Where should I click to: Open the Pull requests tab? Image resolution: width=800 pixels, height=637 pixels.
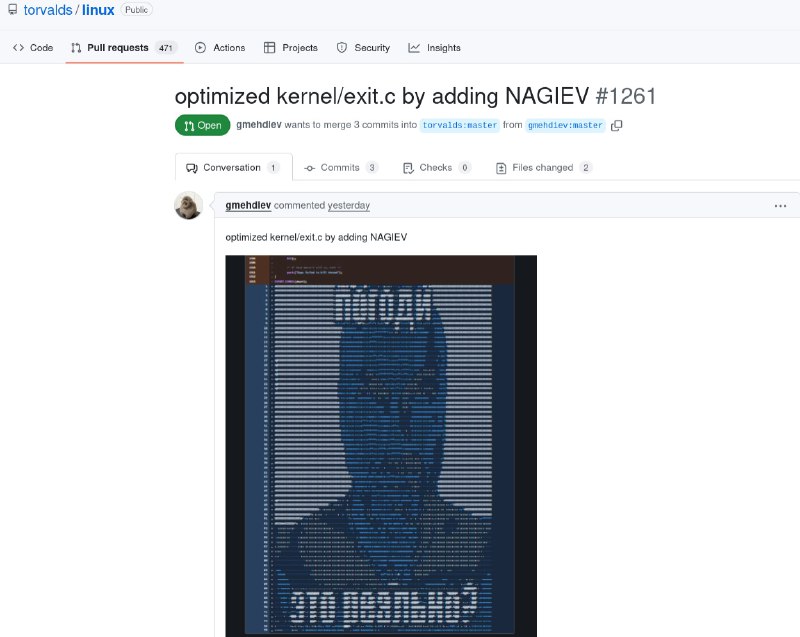click(124, 48)
